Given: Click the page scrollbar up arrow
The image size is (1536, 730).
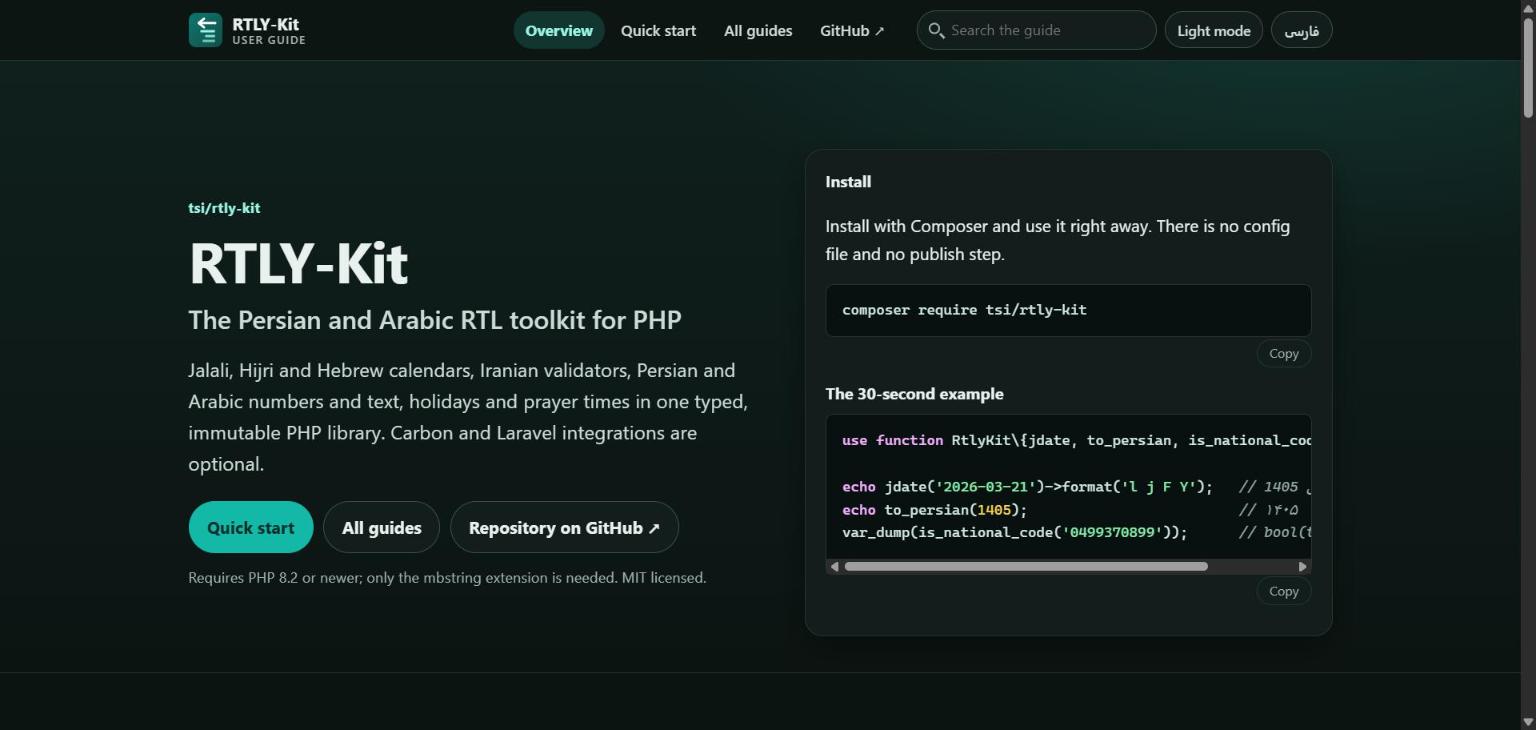Looking at the screenshot, I should (1527, 8).
